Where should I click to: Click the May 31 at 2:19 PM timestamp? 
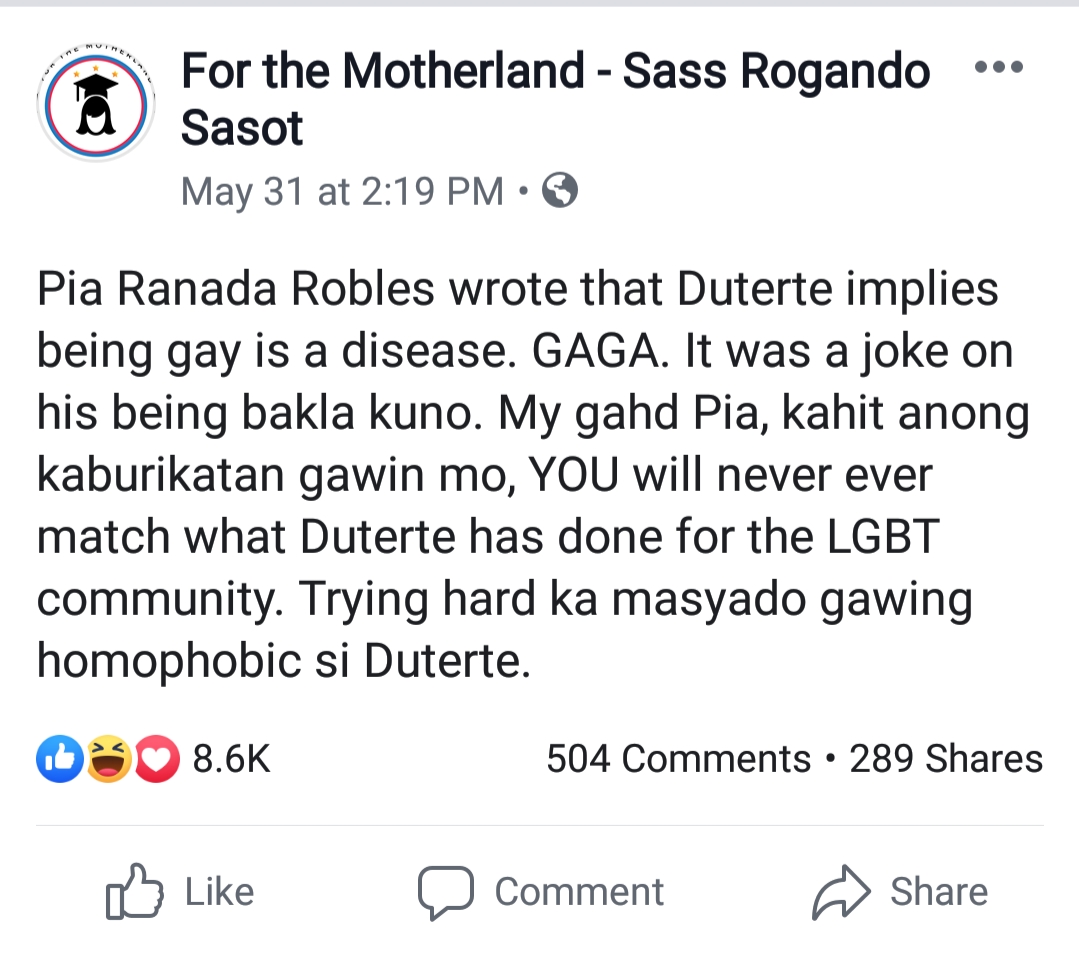[x=342, y=190]
